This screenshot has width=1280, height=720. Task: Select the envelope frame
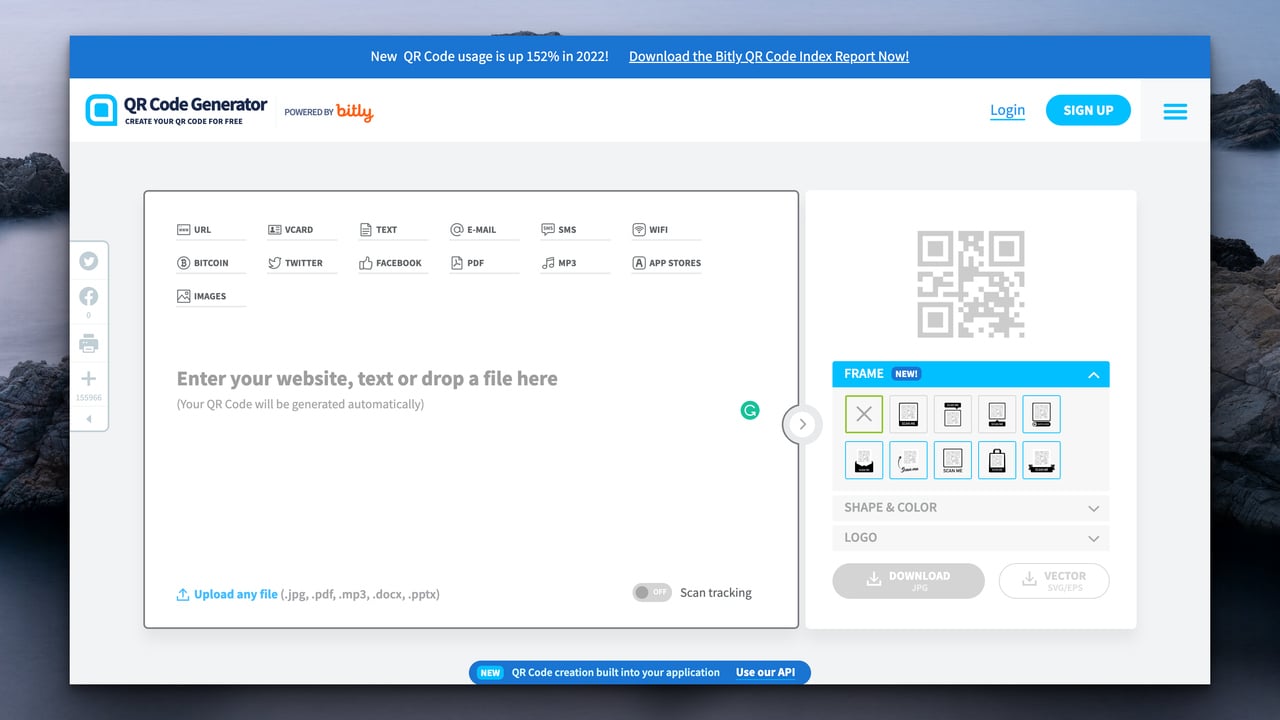[864, 460]
